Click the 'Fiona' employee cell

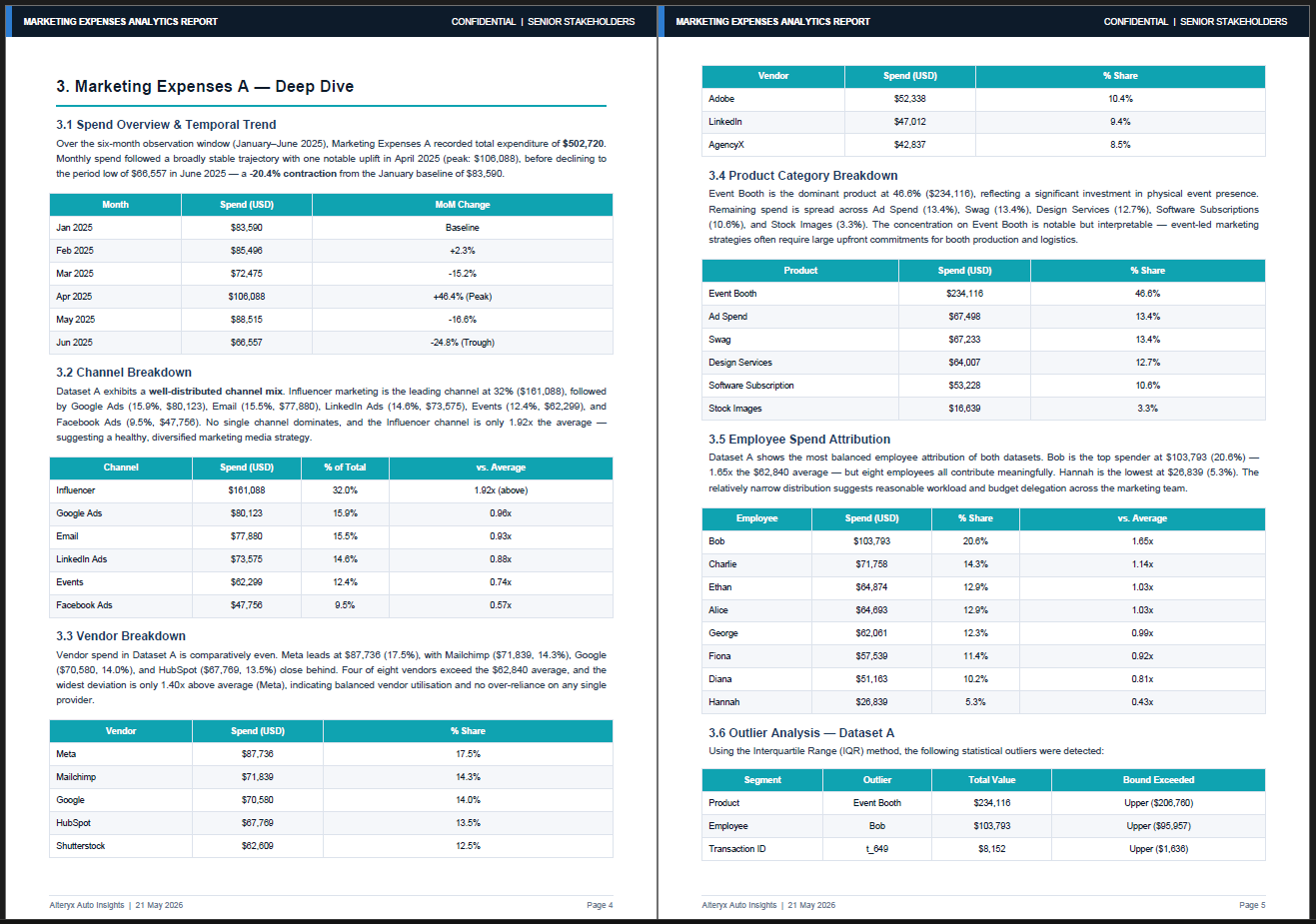click(x=757, y=656)
